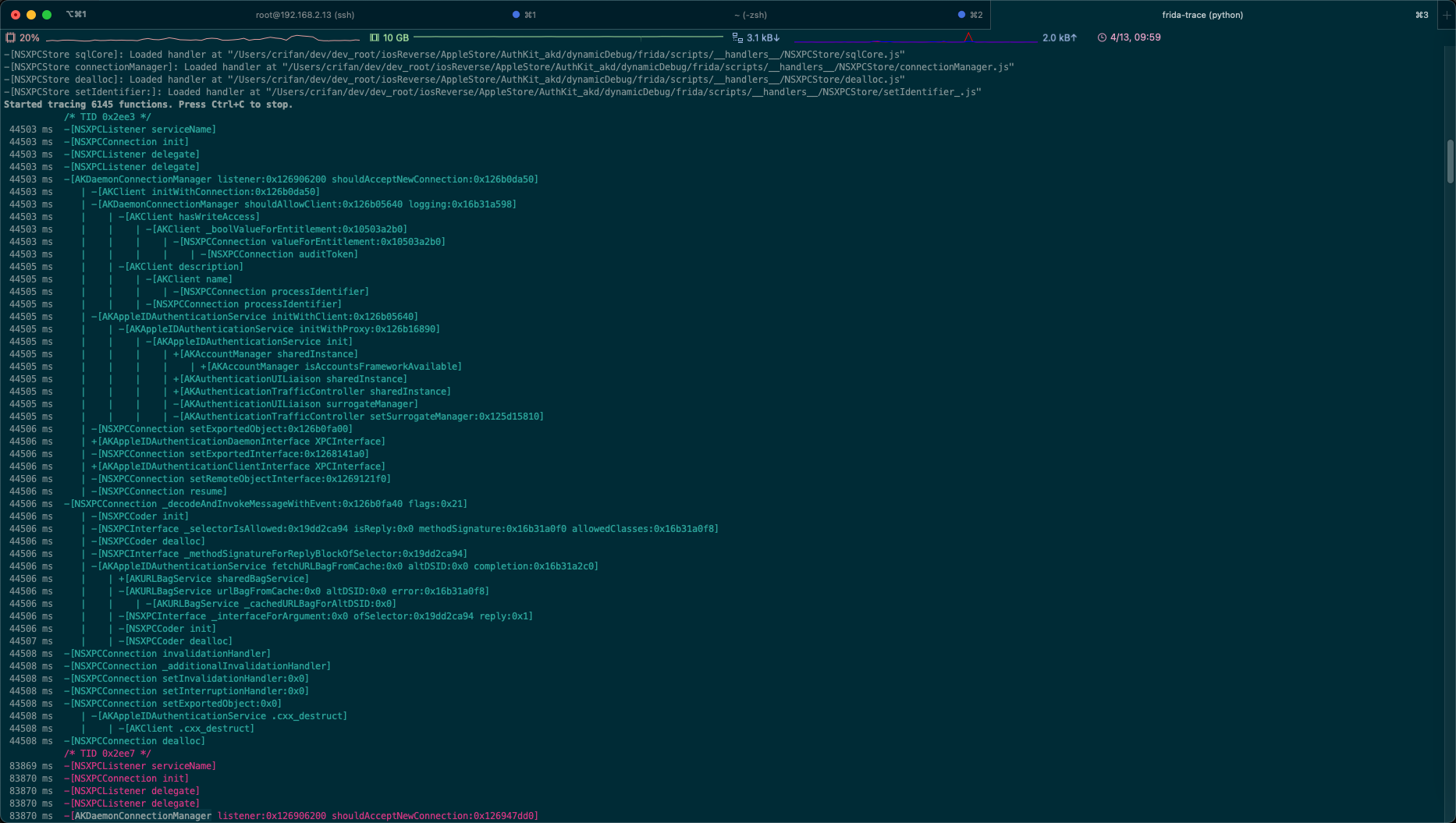Click the '-[AKClient description]' line
The image size is (1456, 823).
click(181, 267)
